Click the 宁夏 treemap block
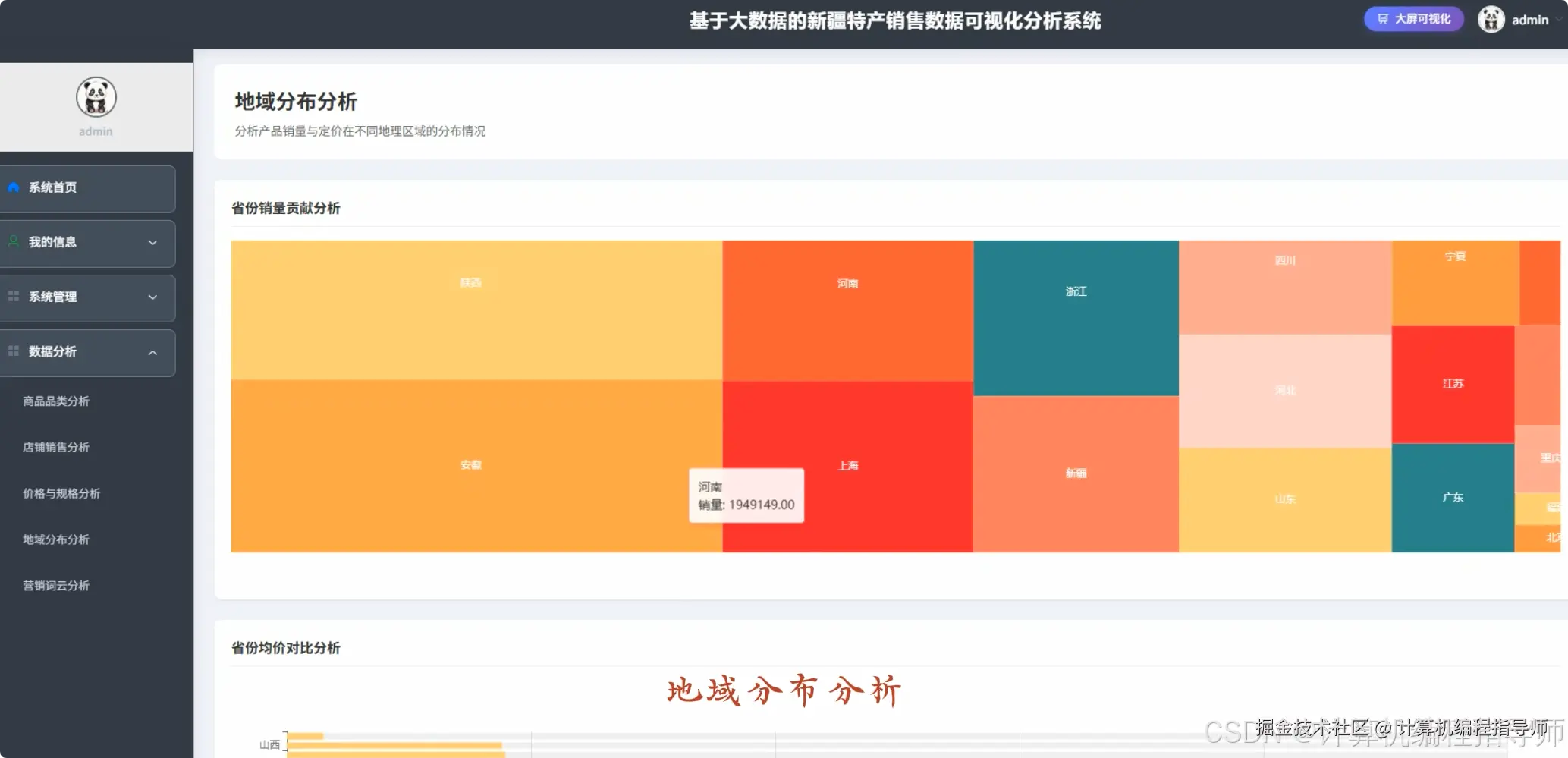Image resolution: width=1568 pixels, height=758 pixels. click(x=1455, y=283)
